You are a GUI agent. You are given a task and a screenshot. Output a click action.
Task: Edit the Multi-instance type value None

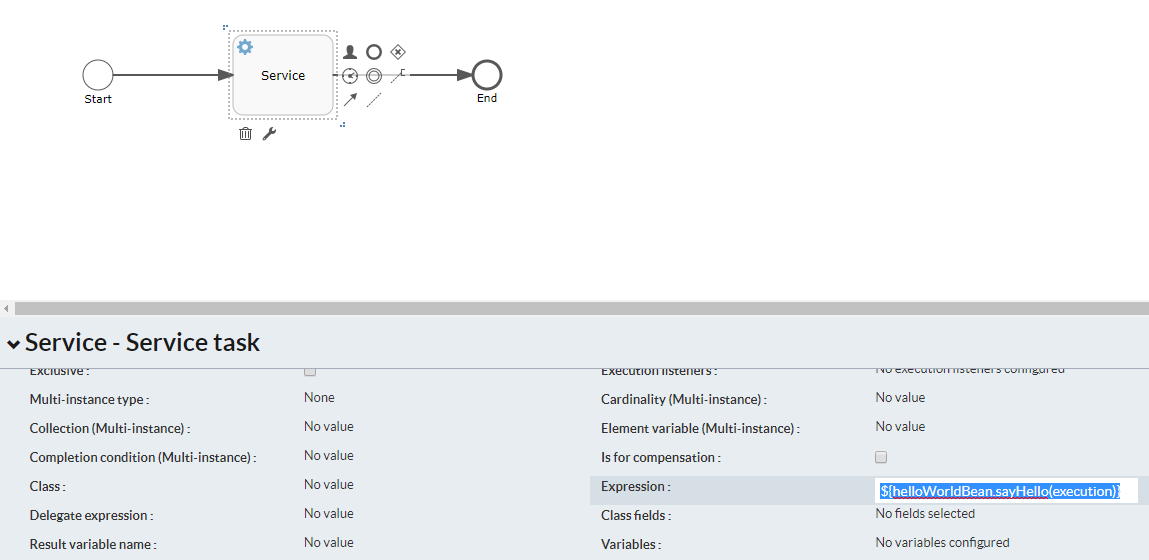pyautogui.click(x=319, y=397)
